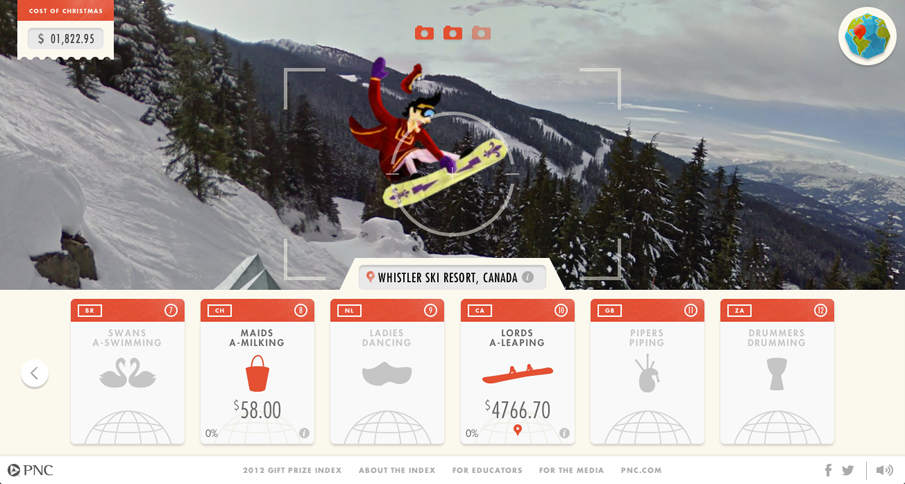This screenshot has width=905, height=484.
Task: Open 2012 Gift Prize Index link
Action: 292,470
